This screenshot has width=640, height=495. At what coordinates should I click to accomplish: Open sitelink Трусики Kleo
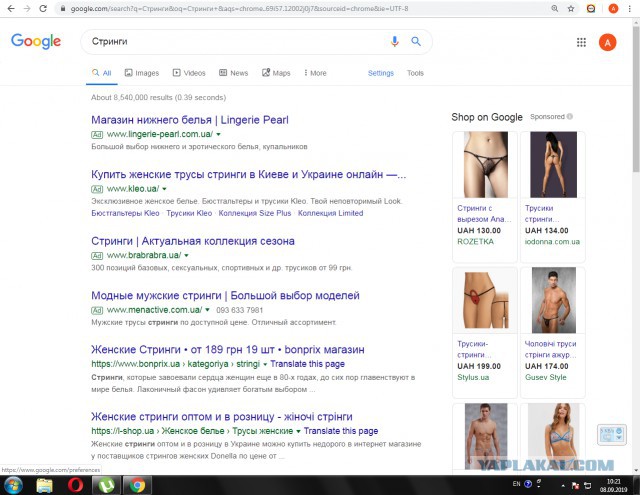[189, 213]
